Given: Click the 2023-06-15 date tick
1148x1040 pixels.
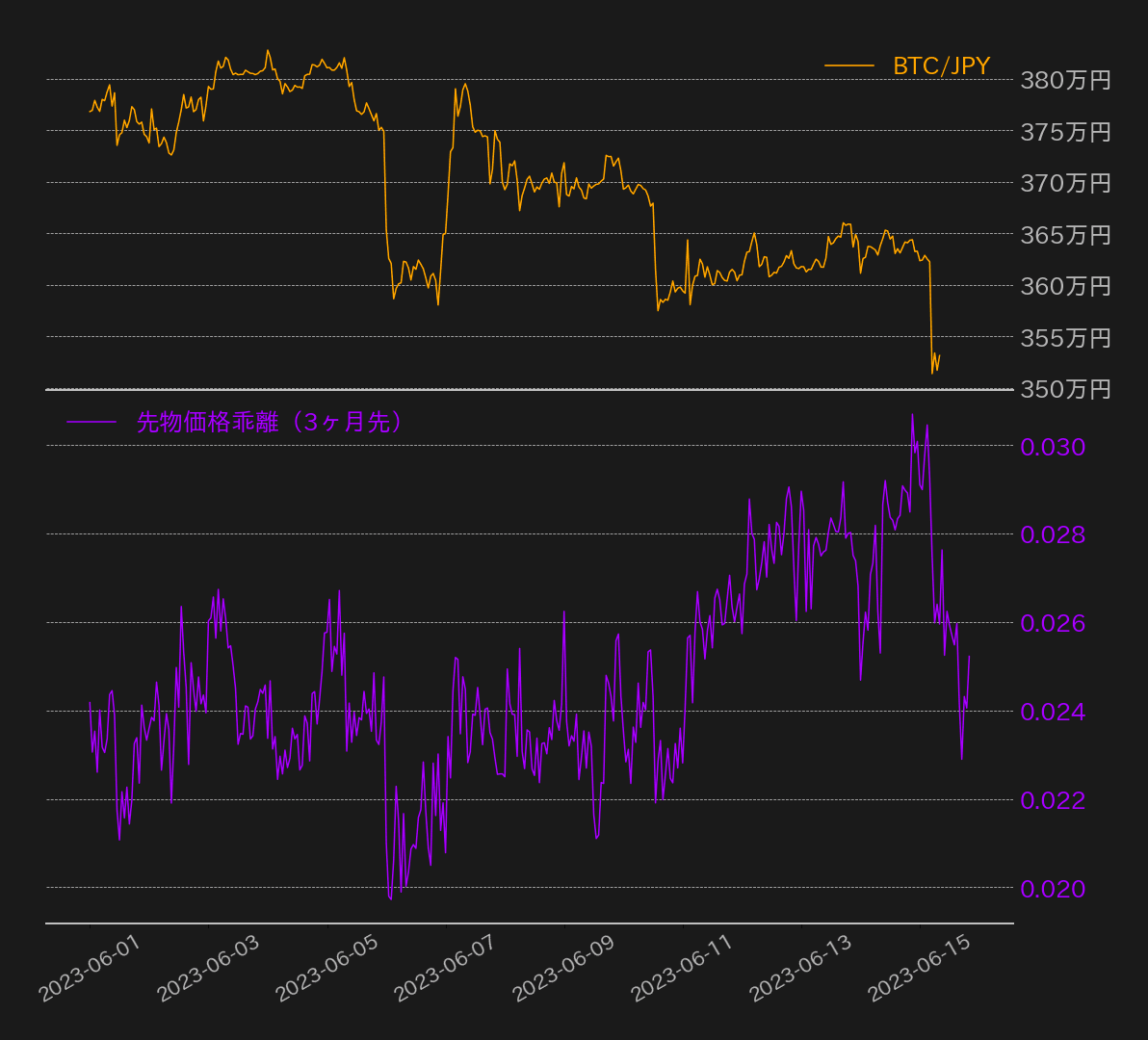Looking at the screenshot, I should click(919, 970).
